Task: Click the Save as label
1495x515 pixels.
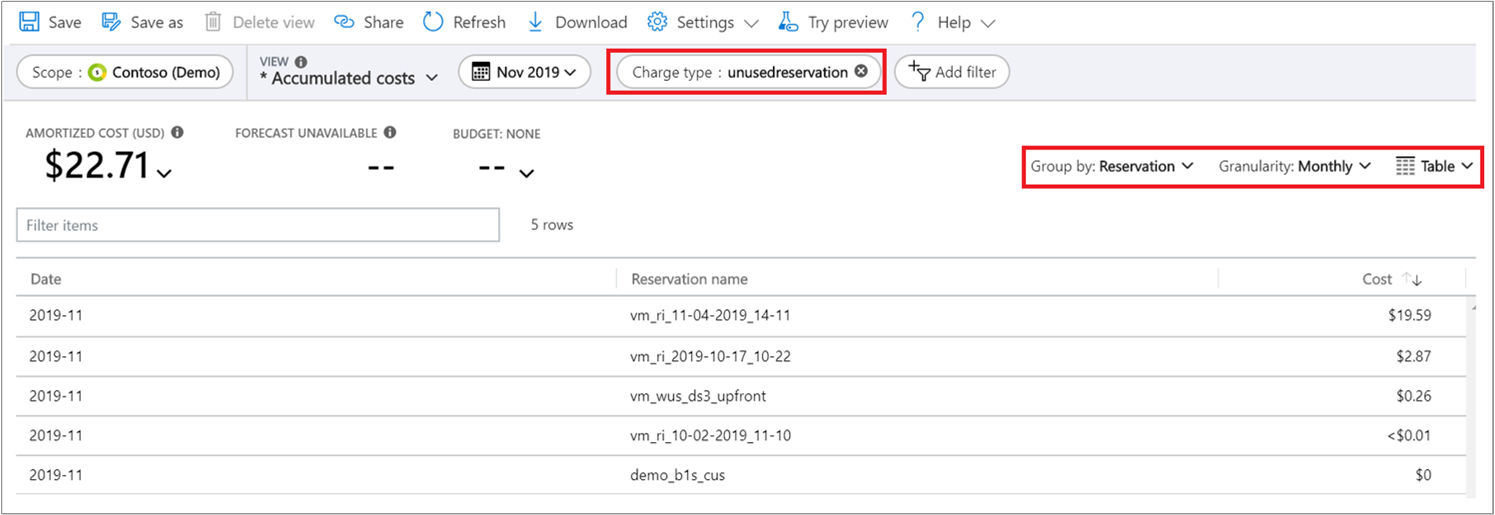Action: pyautogui.click(x=157, y=22)
